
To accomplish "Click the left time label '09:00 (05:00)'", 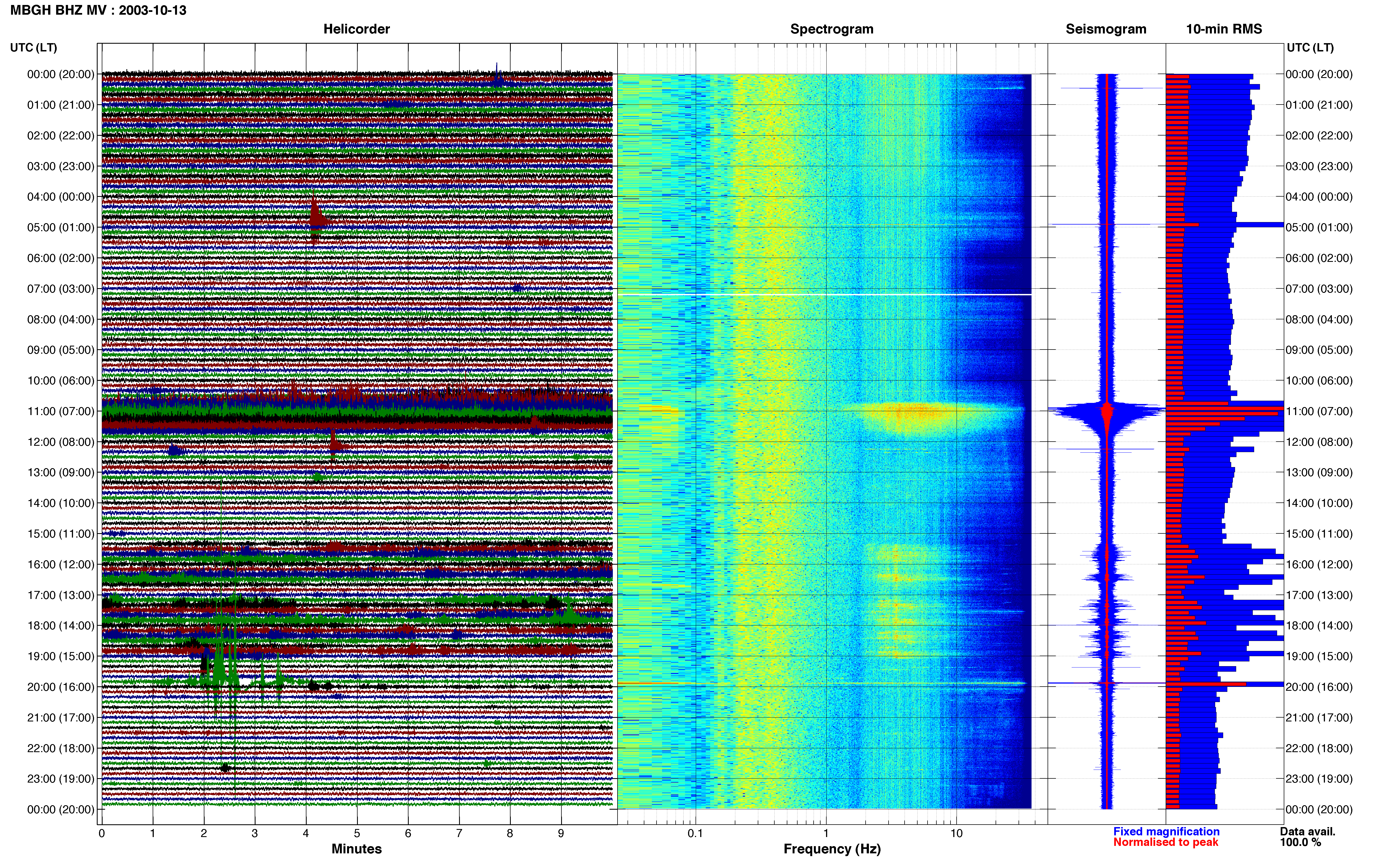I will [61, 350].
